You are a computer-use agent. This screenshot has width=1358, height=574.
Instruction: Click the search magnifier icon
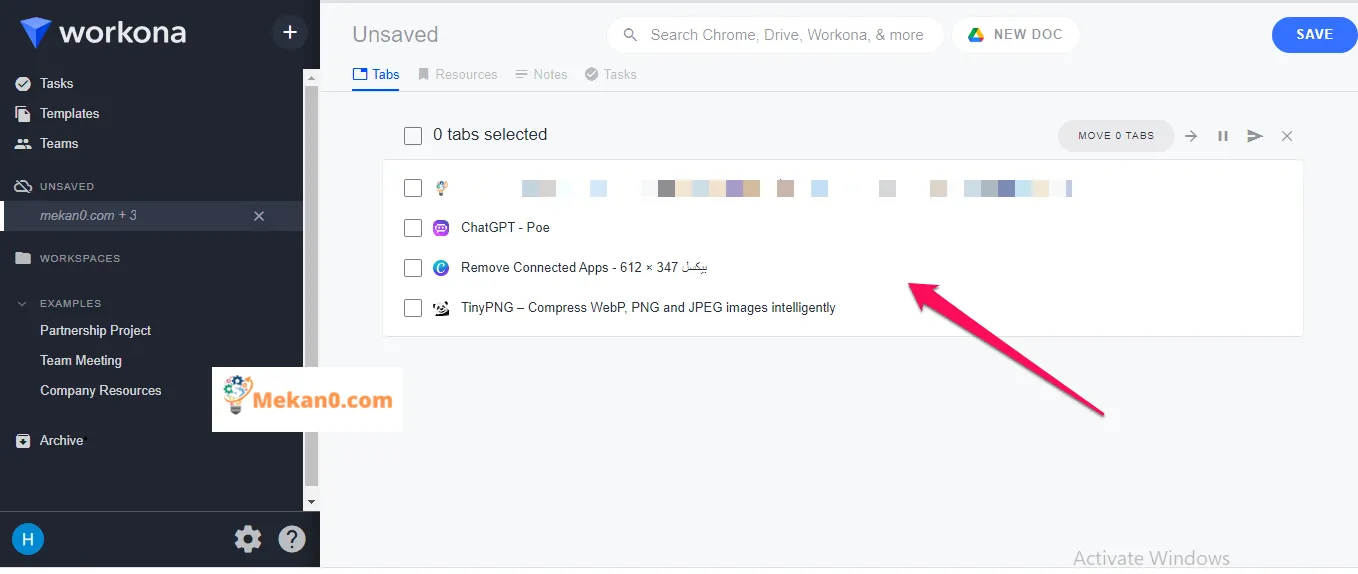coord(630,34)
